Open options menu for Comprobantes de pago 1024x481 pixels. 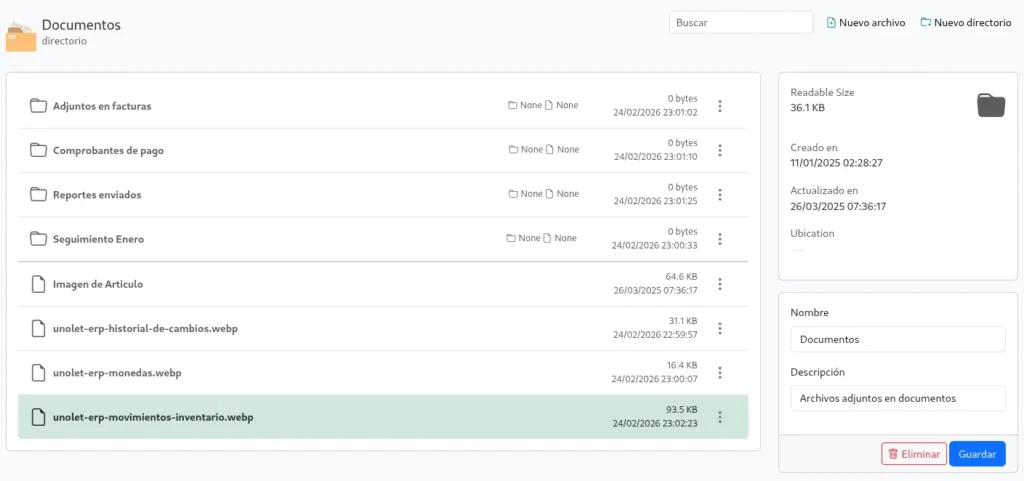[x=720, y=150]
